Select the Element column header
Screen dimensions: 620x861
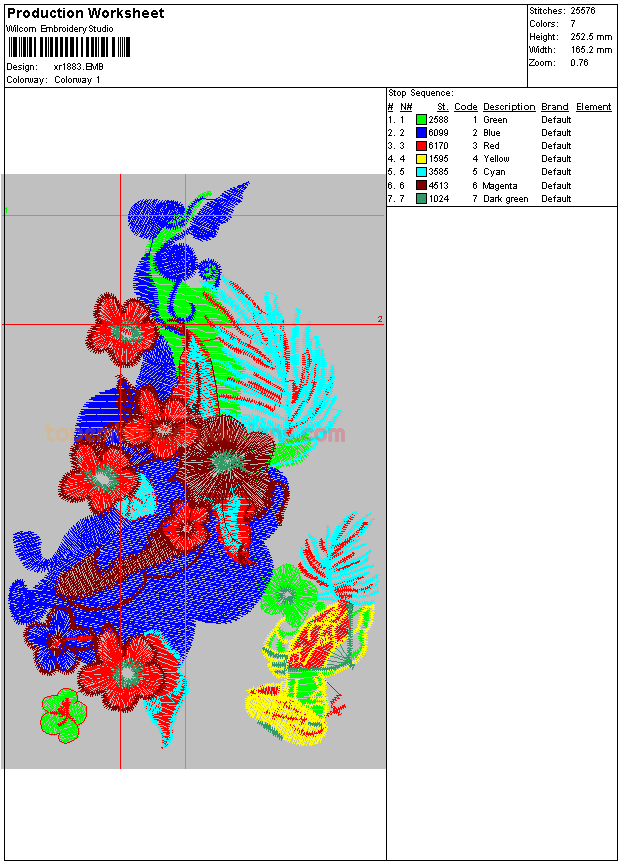(x=593, y=107)
